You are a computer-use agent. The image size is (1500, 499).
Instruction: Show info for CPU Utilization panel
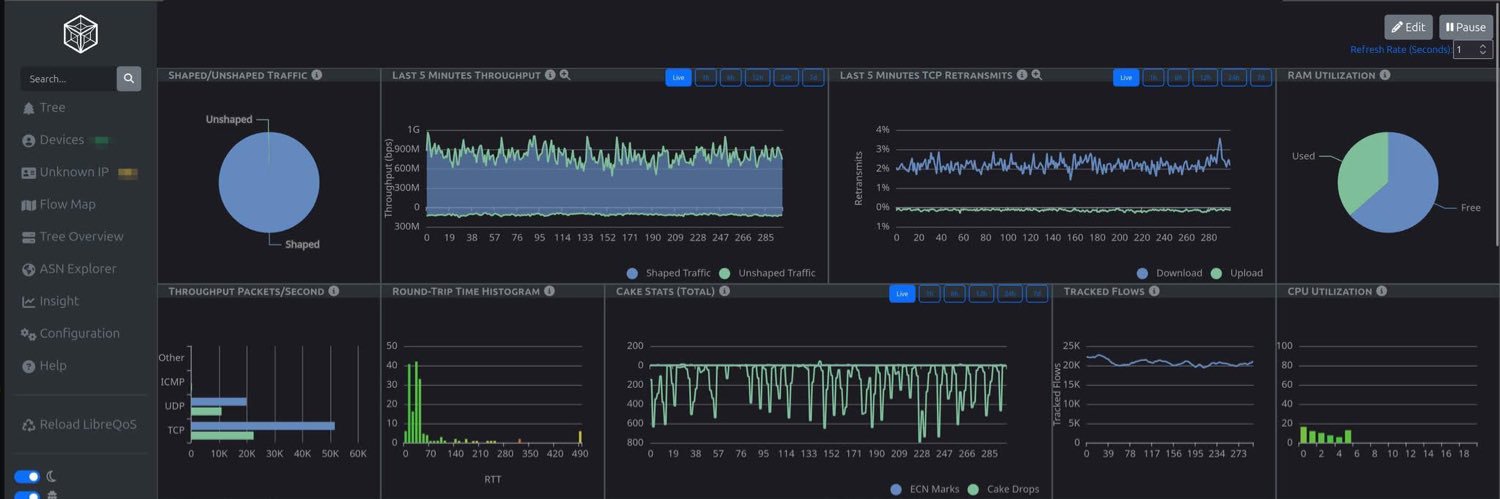click(x=1381, y=291)
